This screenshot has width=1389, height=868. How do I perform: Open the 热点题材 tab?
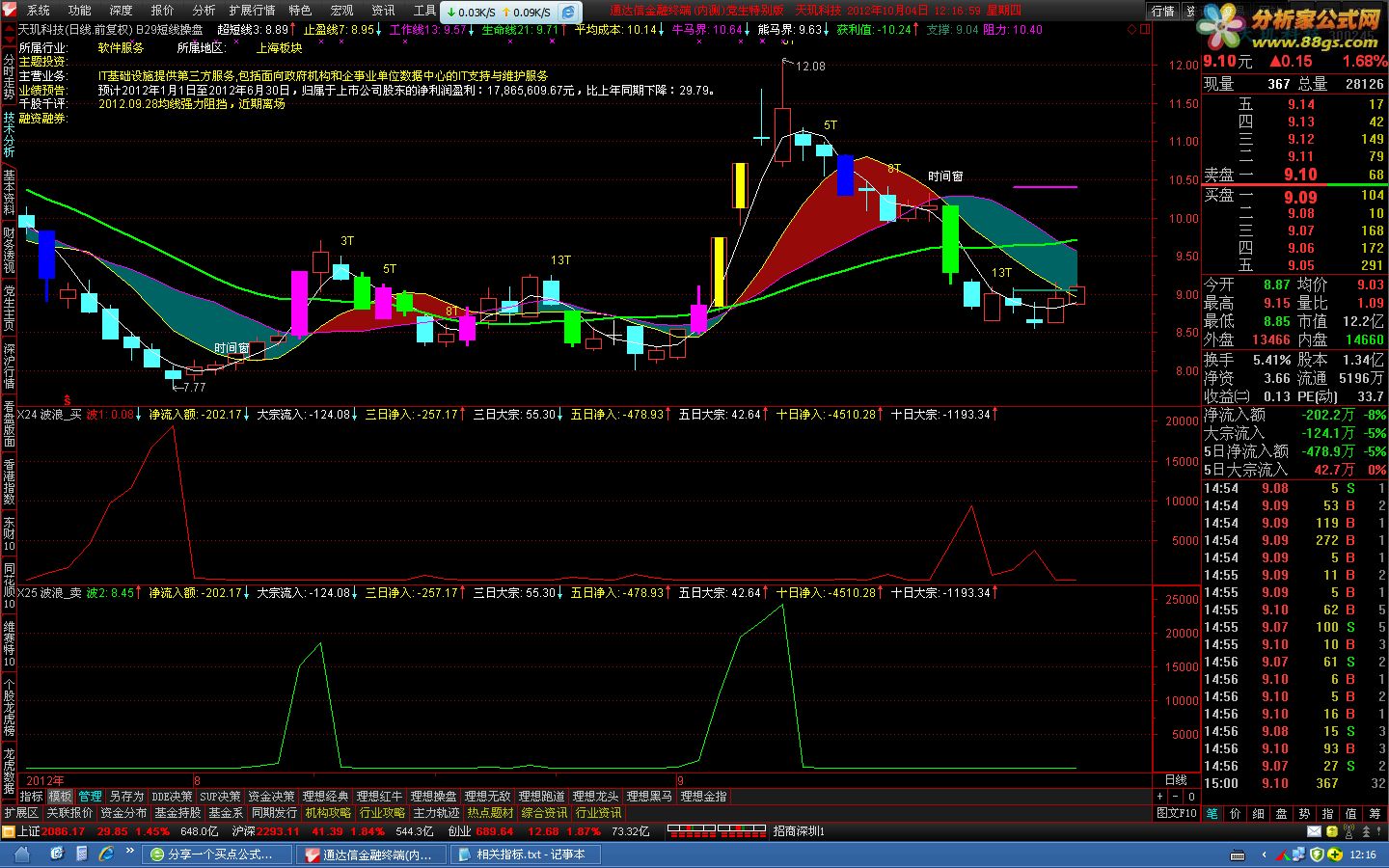[x=490, y=813]
